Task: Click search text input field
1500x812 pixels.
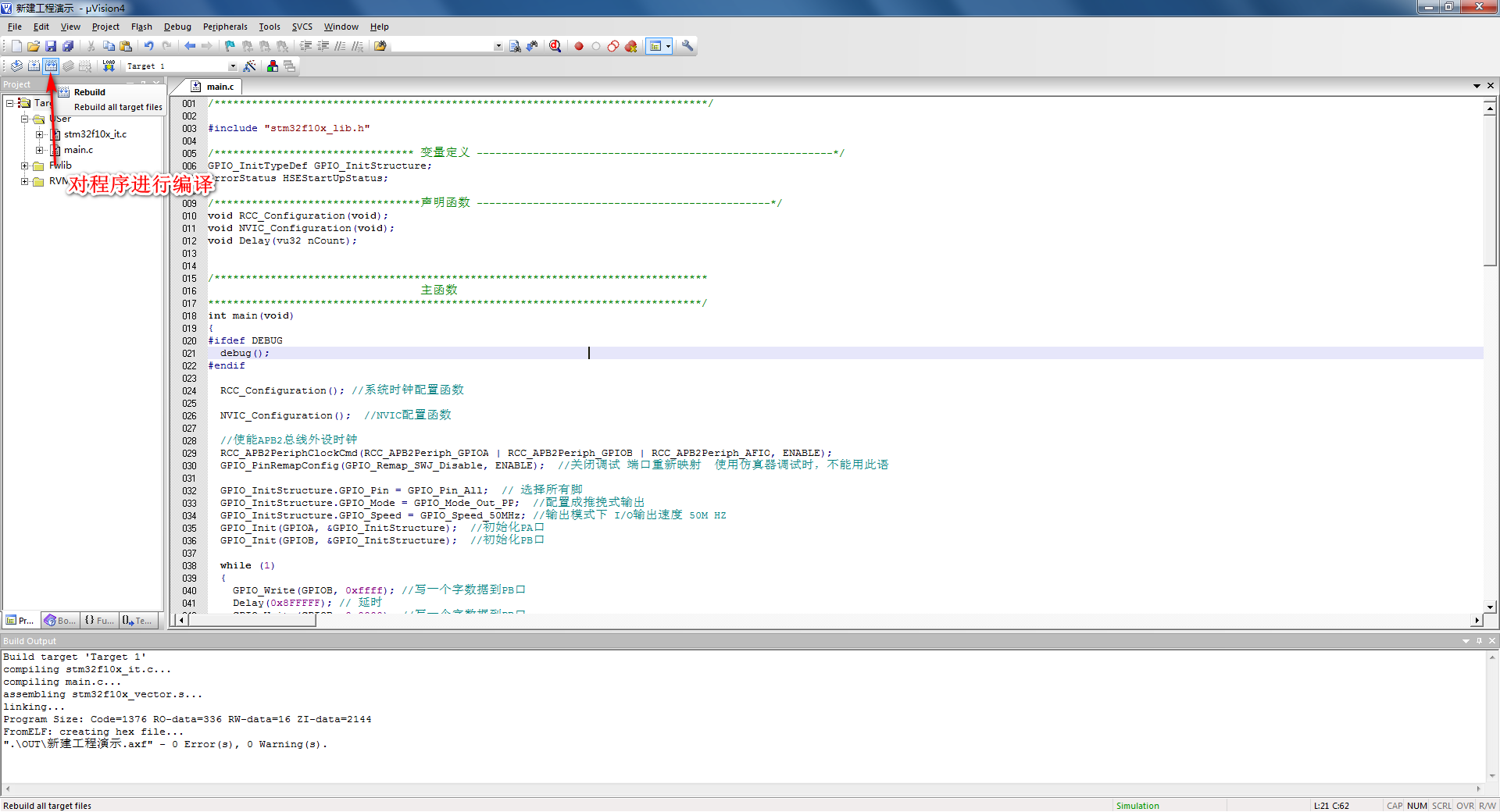Action: 442,46
